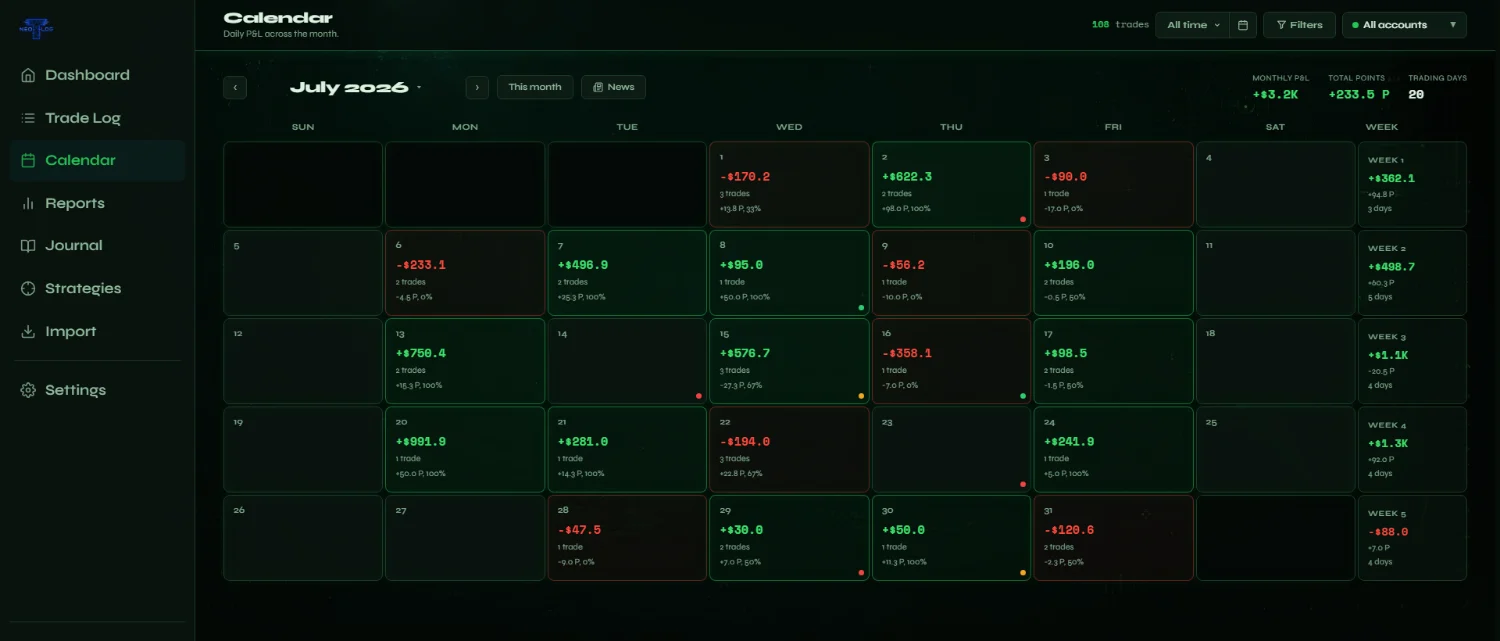The width and height of the screenshot is (1500, 641).
Task: Click red news dot on July 2
Action: tap(1023, 219)
